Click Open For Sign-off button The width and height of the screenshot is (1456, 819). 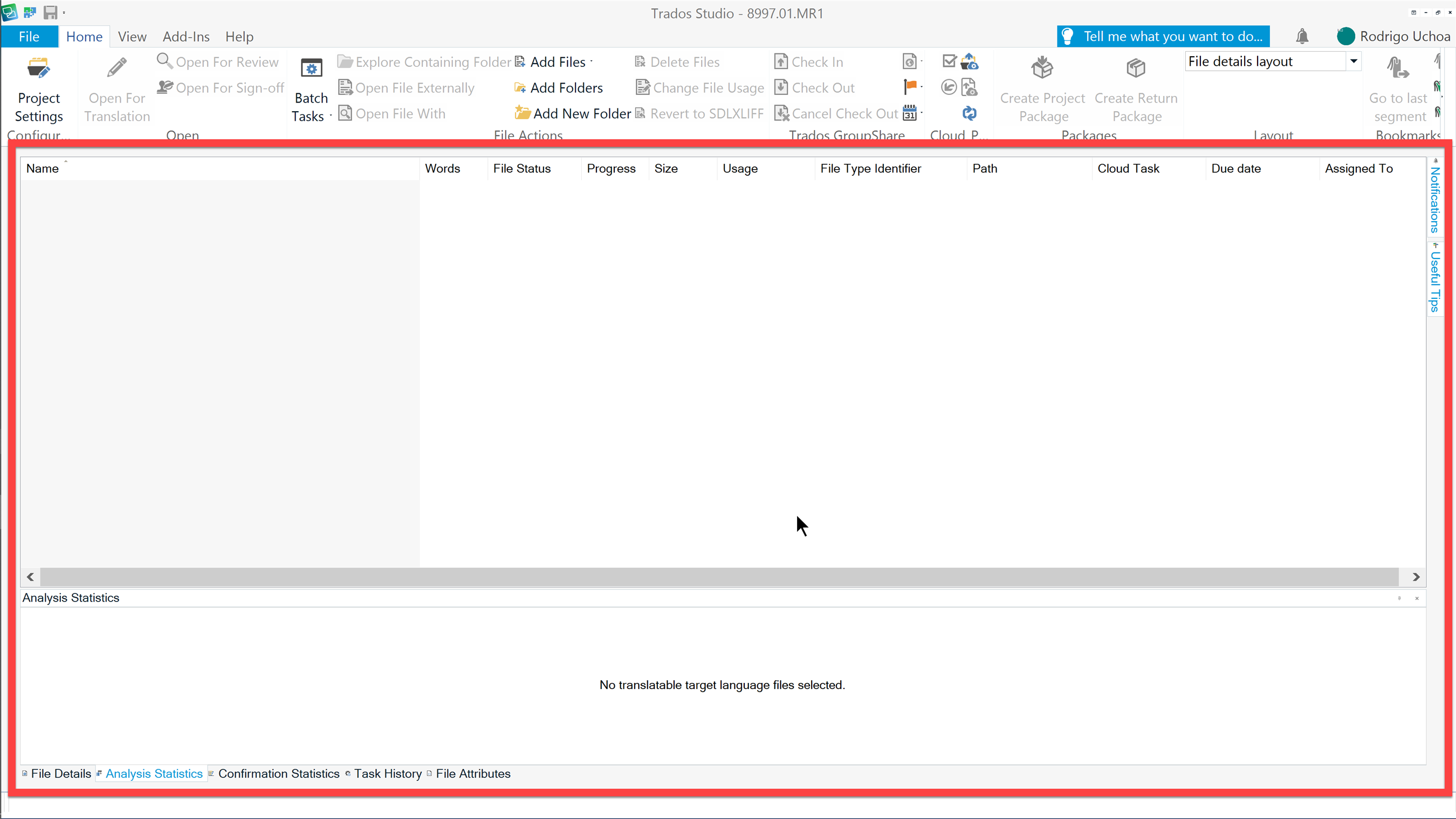(x=221, y=87)
